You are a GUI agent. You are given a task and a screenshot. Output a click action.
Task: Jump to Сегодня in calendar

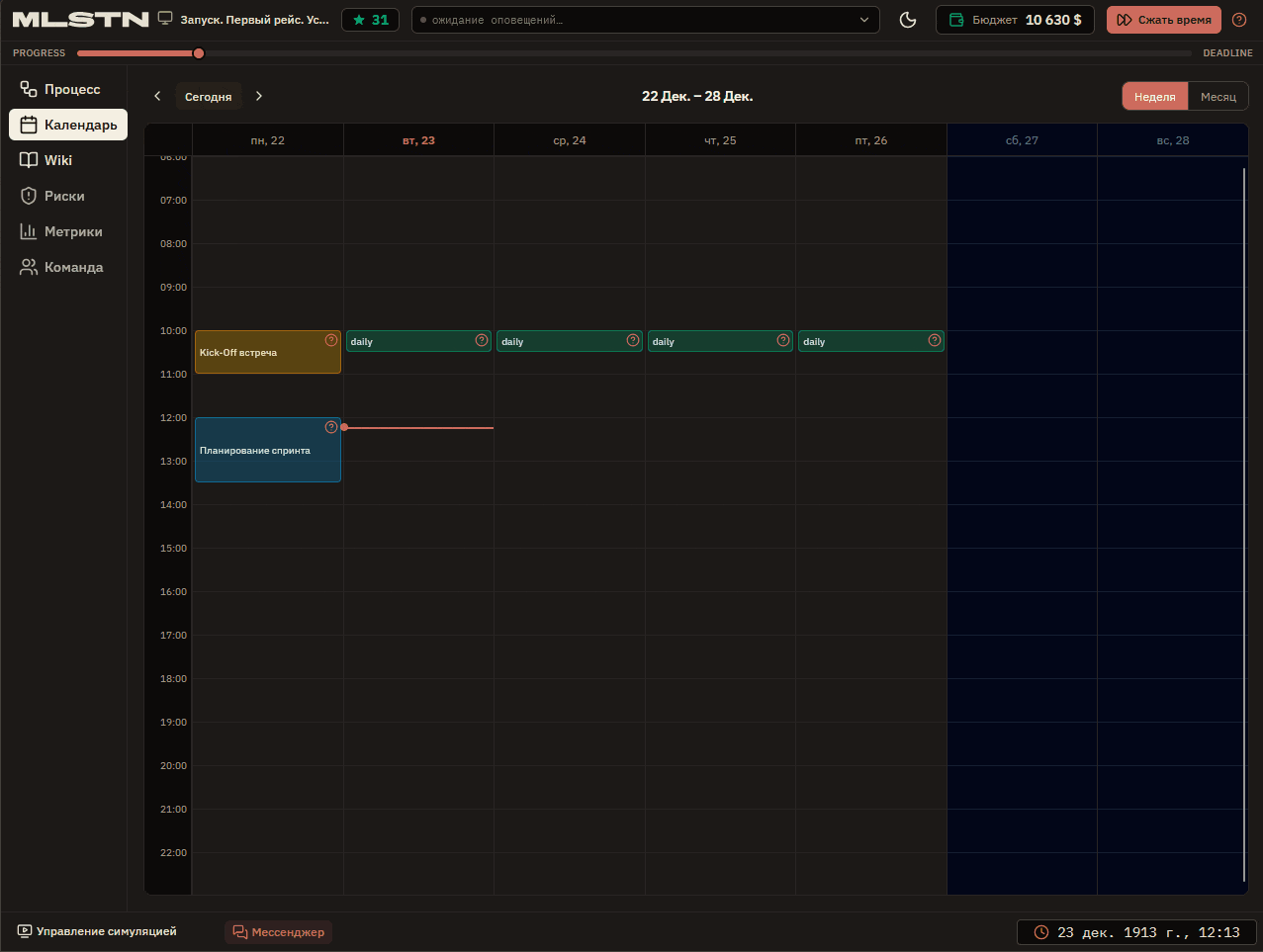coord(209,97)
